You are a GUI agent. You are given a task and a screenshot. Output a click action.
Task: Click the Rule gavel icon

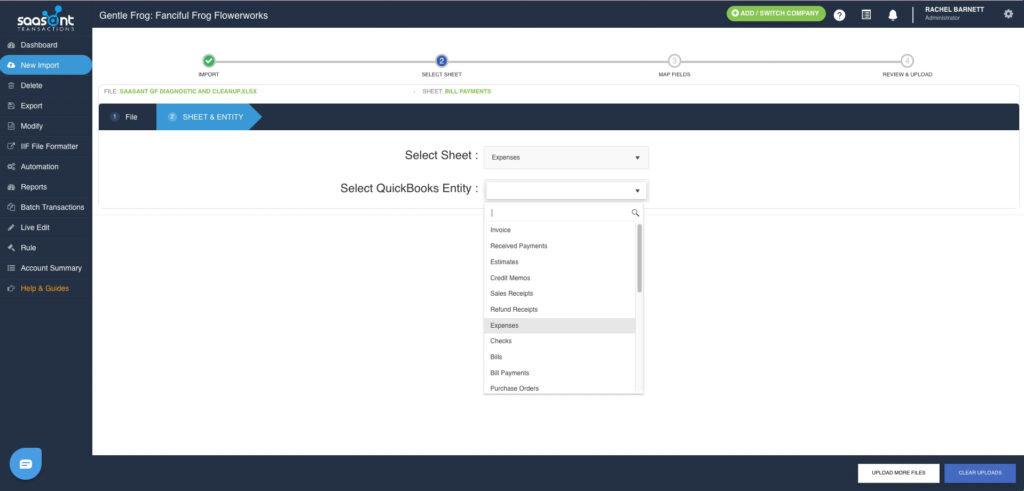click(10, 247)
